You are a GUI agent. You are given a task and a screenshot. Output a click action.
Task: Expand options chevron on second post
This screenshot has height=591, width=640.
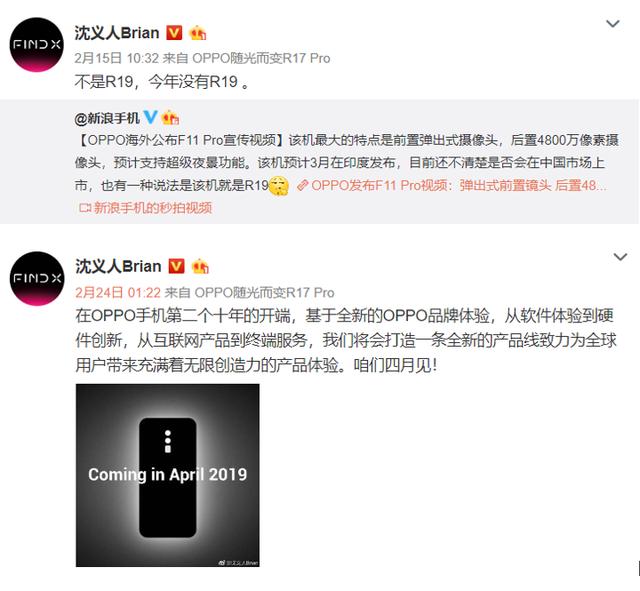click(x=620, y=257)
